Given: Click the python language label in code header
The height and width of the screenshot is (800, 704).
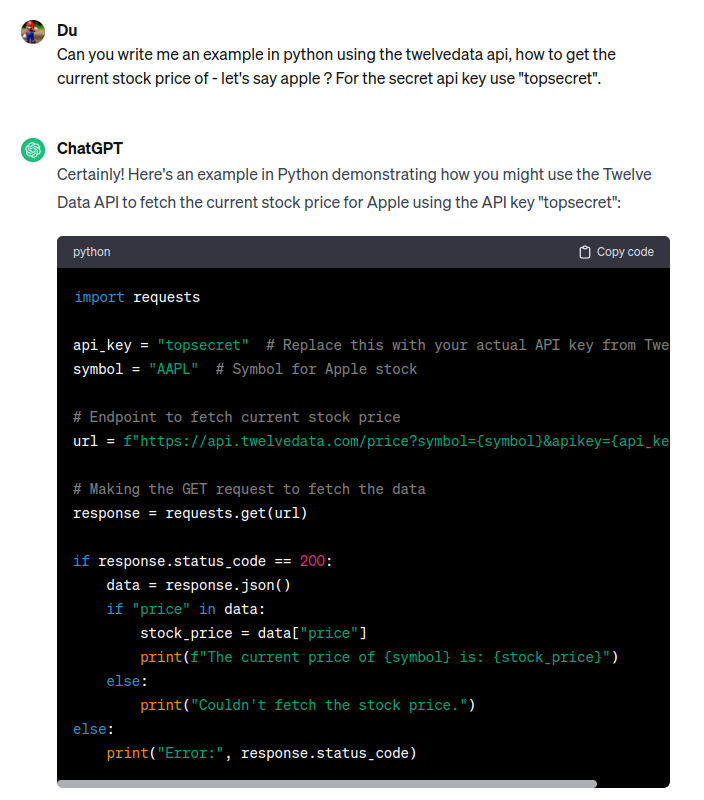Looking at the screenshot, I should click(x=91, y=252).
